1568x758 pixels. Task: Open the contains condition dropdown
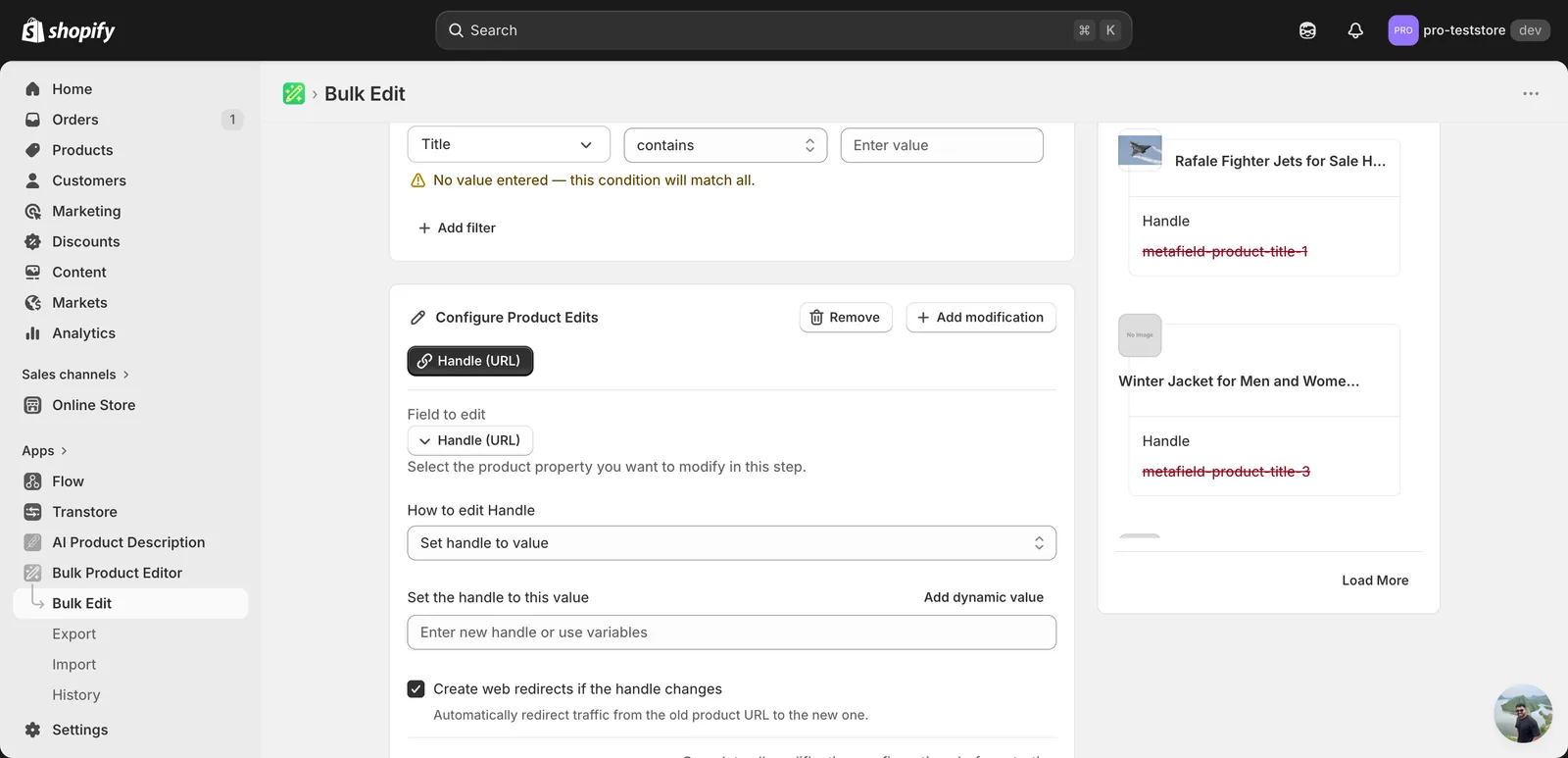[725, 145]
